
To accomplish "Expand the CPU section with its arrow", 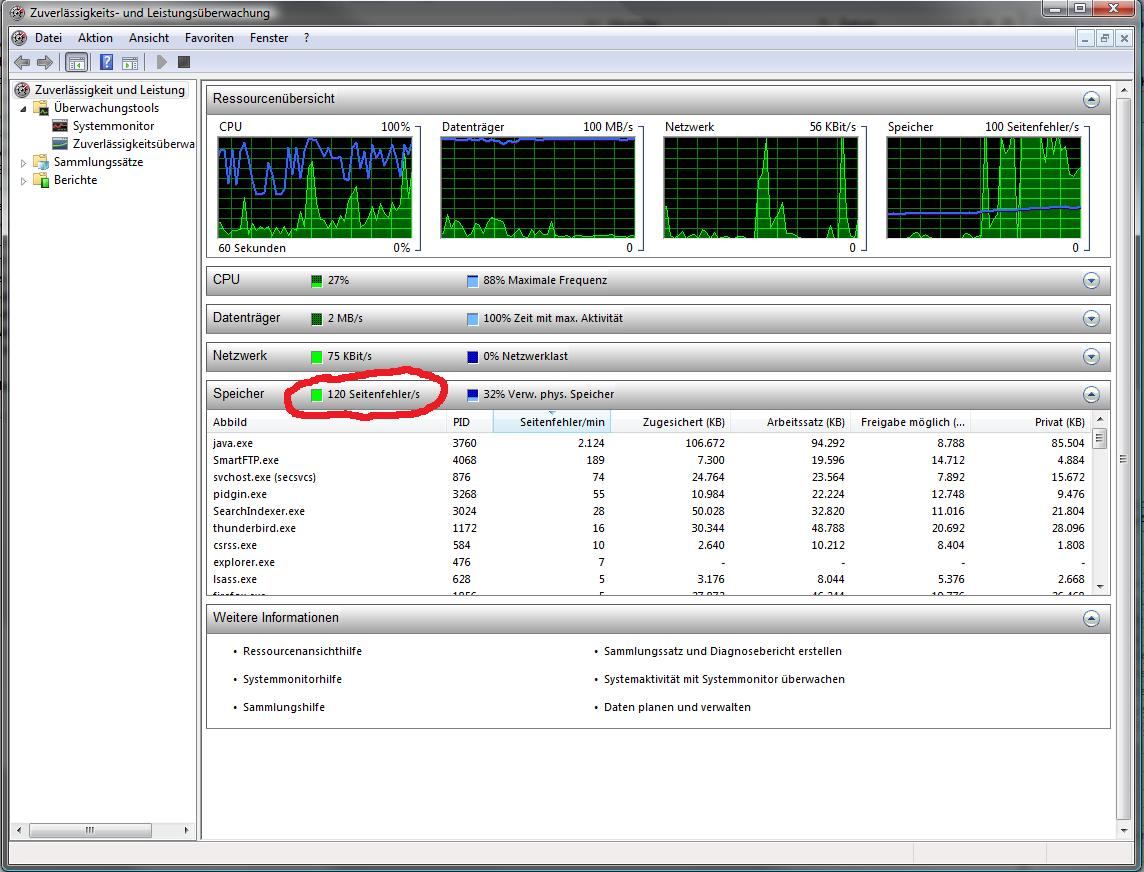I will 1091,281.
